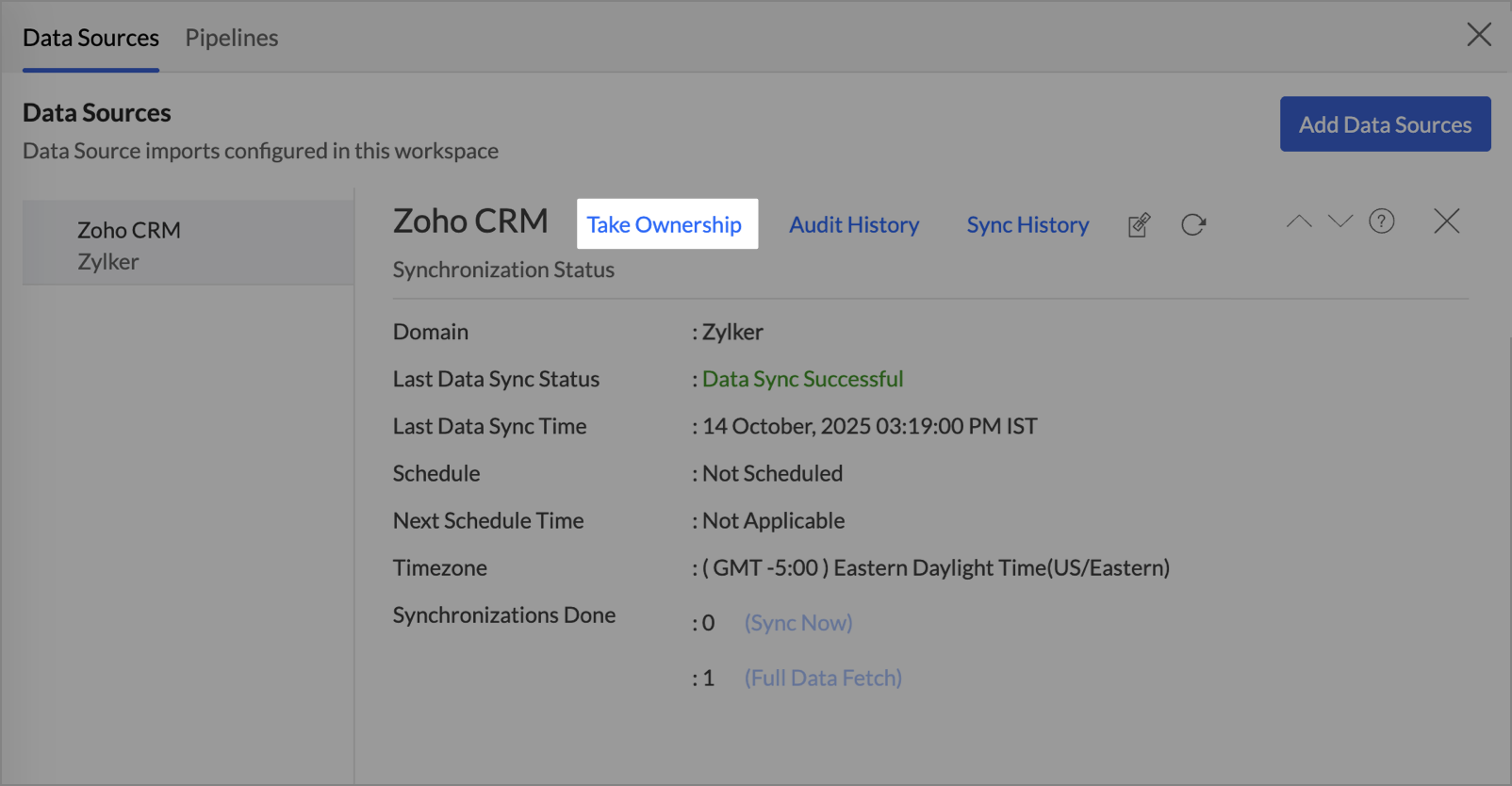View the Sync History
1512x786 pixels.
[x=1027, y=225]
